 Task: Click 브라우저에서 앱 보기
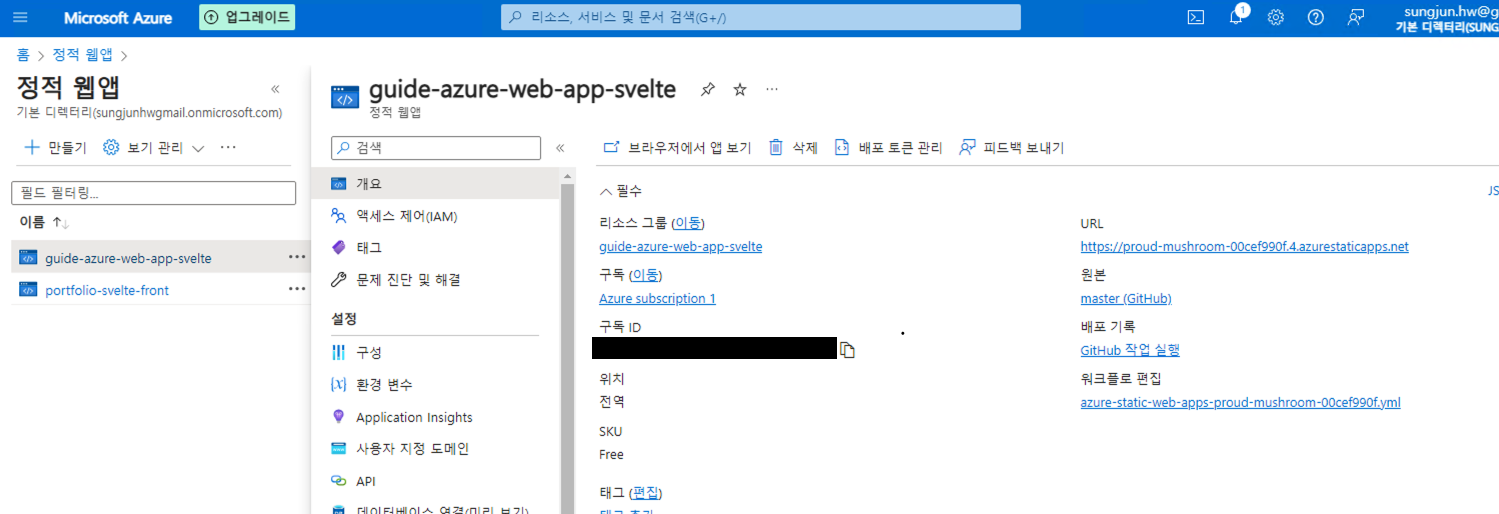point(677,148)
